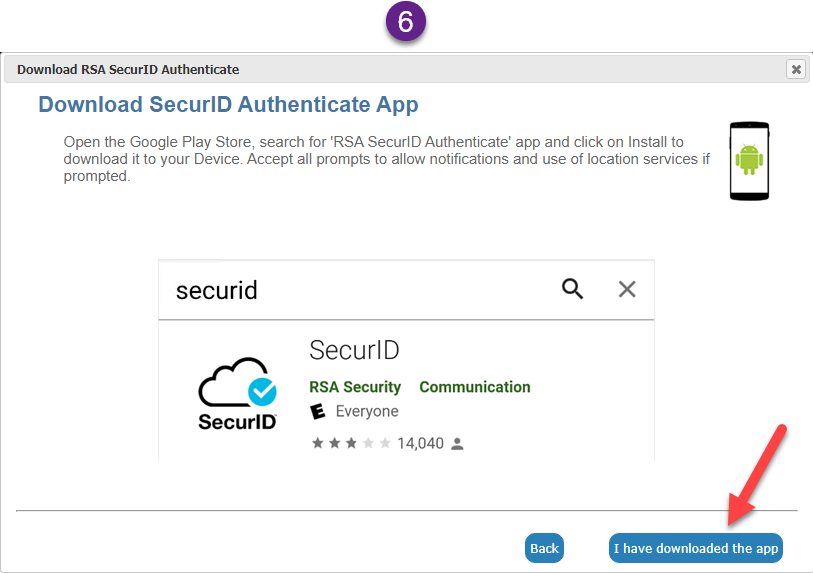Open the RSA Security developer link
This screenshot has height=573, width=813.
[355, 387]
